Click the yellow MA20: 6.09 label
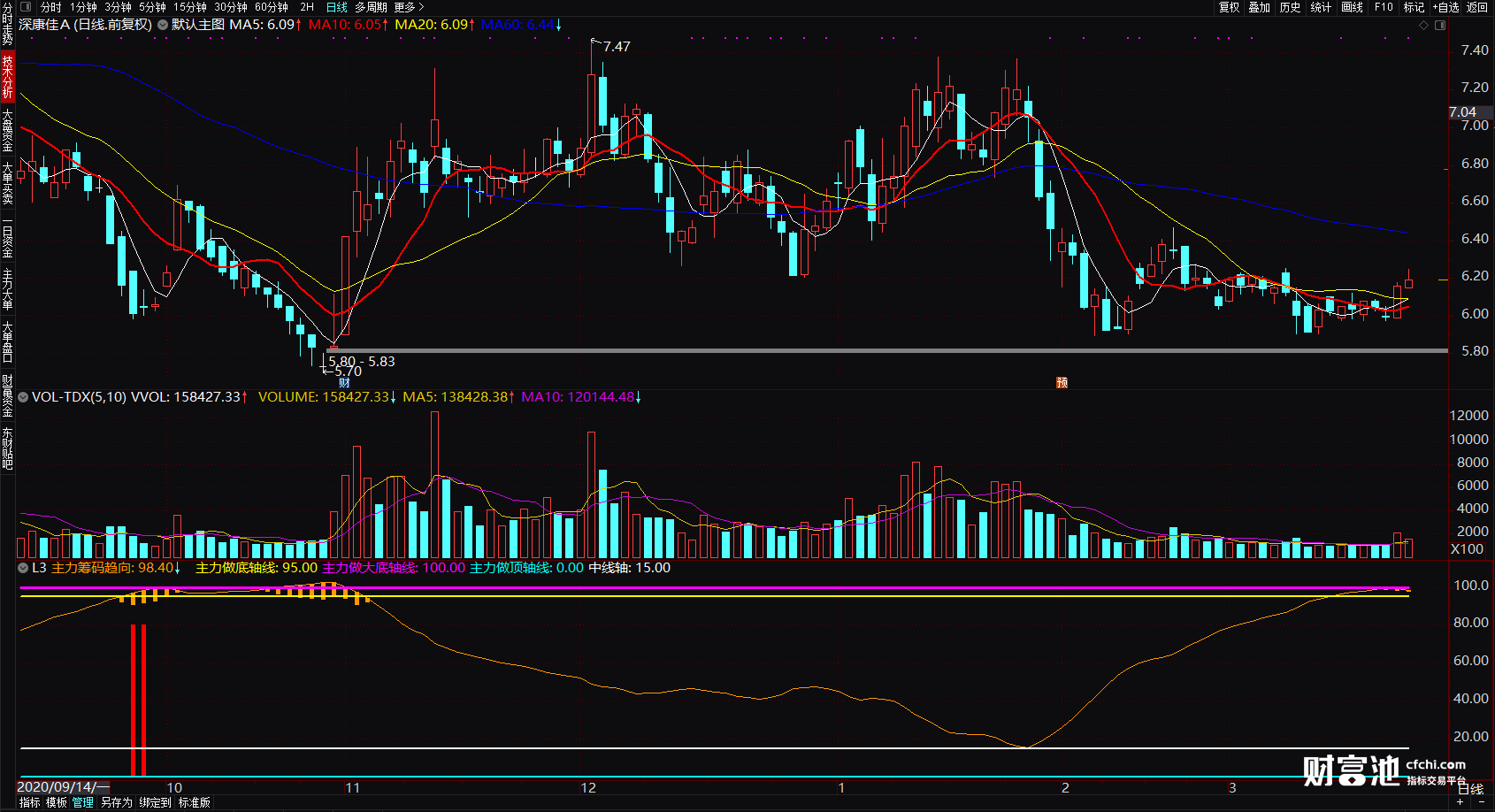Image resolution: width=1495 pixels, height=812 pixels. 434,25
